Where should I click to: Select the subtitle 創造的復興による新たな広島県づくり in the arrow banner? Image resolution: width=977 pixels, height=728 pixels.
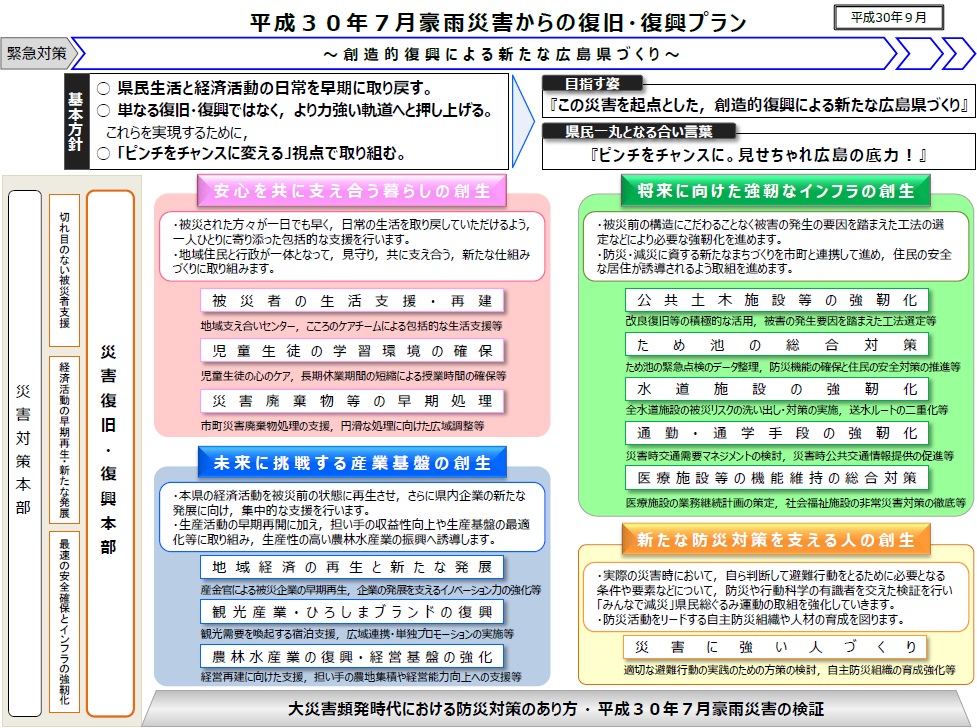point(502,54)
